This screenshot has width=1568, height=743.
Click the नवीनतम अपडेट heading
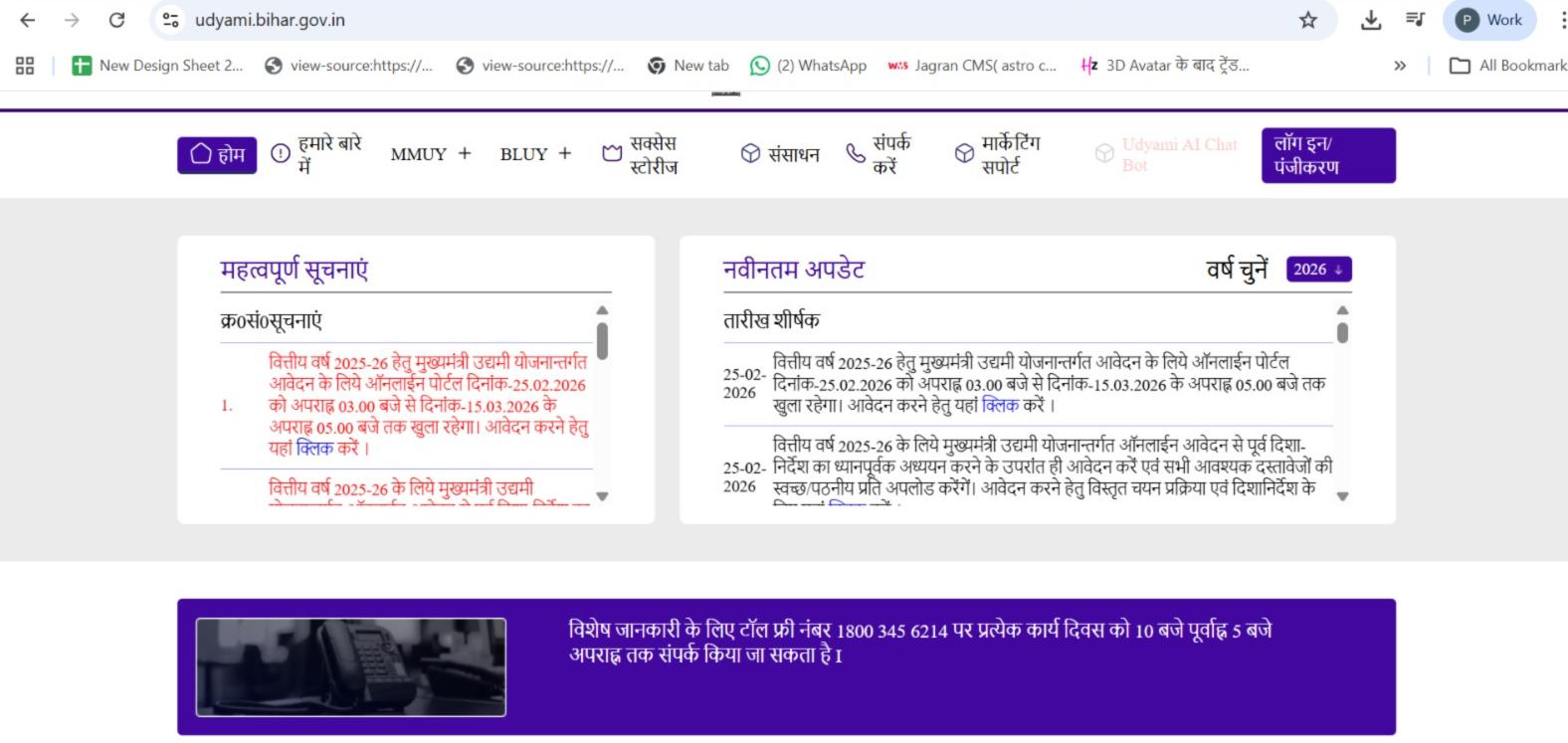coord(794,270)
